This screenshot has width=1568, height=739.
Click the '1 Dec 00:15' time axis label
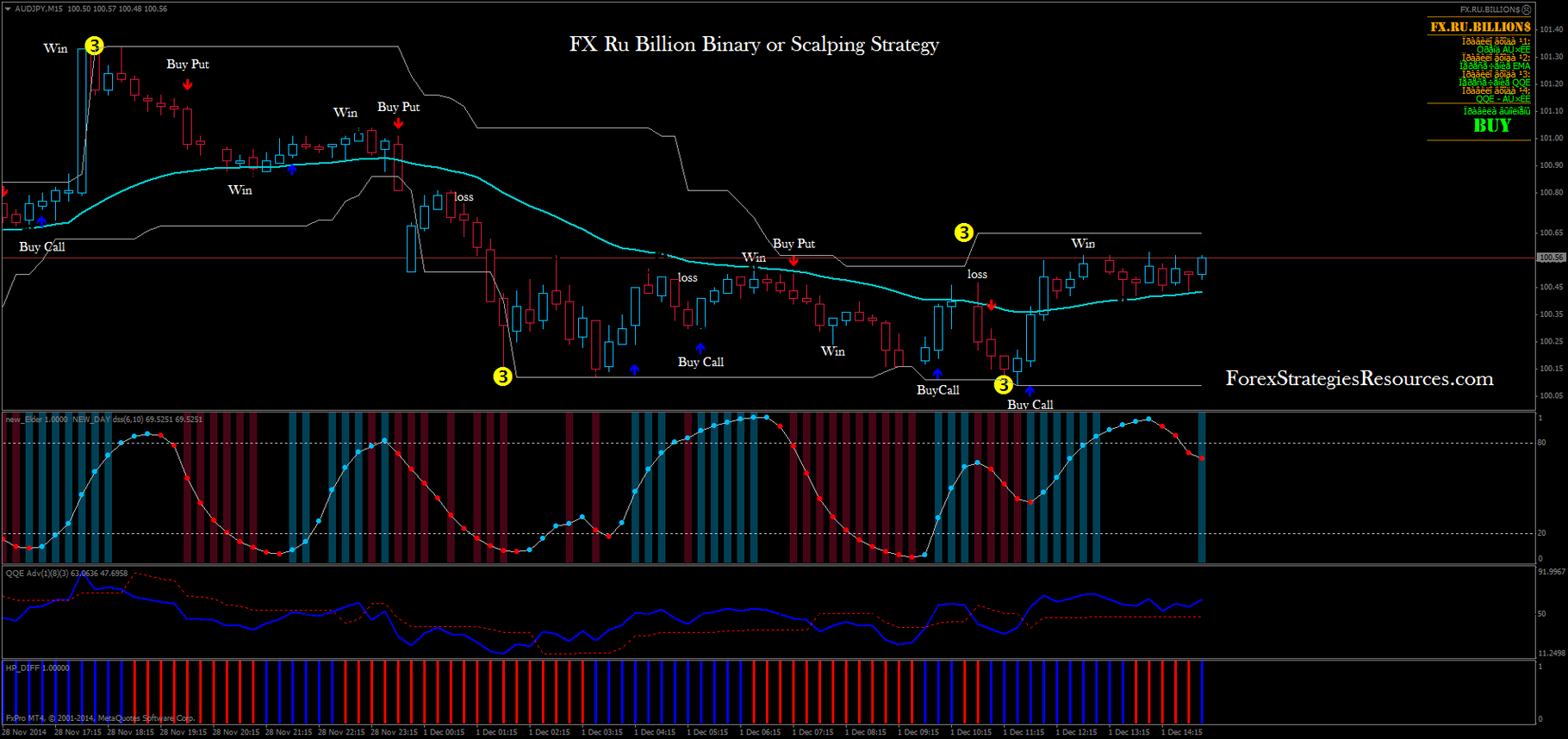[x=444, y=732]
